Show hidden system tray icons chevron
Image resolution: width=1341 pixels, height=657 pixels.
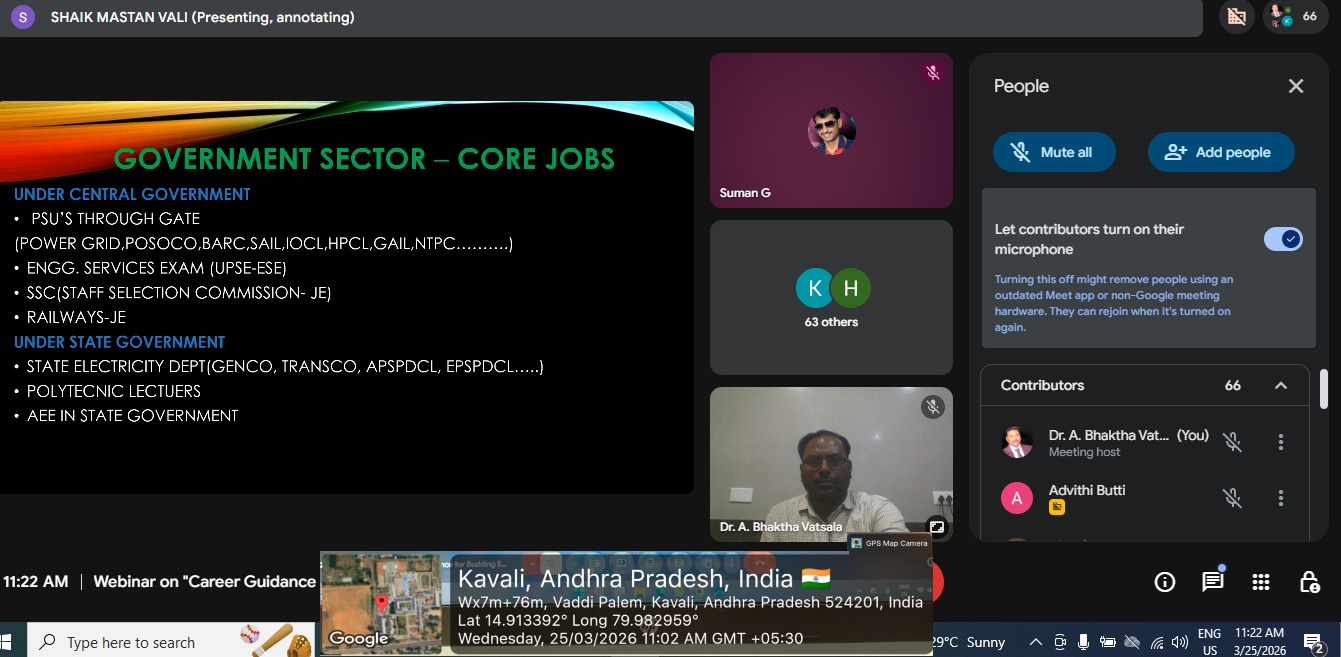1036,642
